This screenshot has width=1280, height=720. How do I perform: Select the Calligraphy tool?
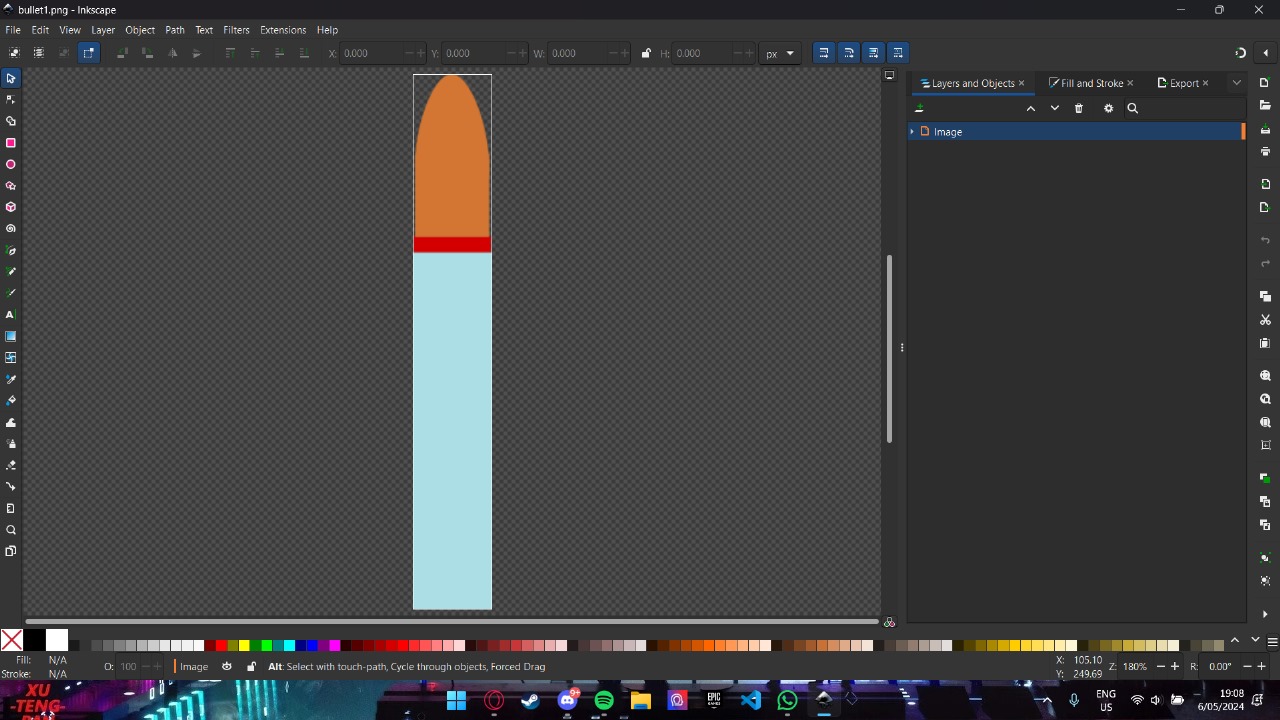11,293
